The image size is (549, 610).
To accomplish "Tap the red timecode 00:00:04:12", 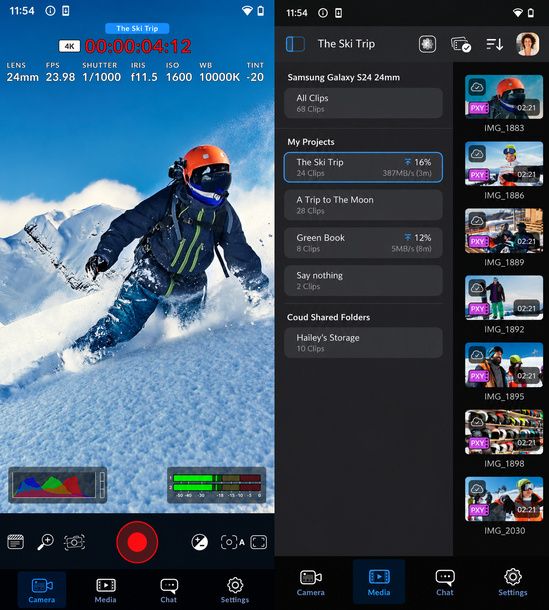I will 138,46.
